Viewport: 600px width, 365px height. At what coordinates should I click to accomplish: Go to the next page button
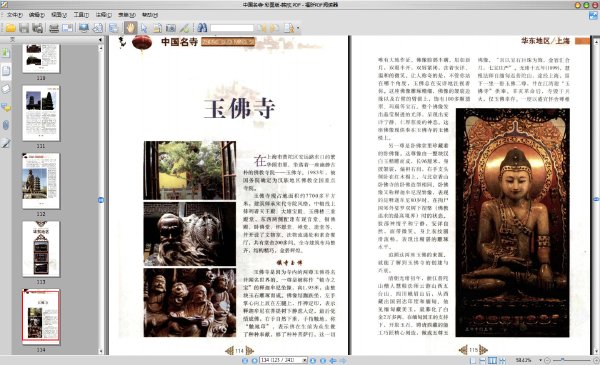[313, 360]
